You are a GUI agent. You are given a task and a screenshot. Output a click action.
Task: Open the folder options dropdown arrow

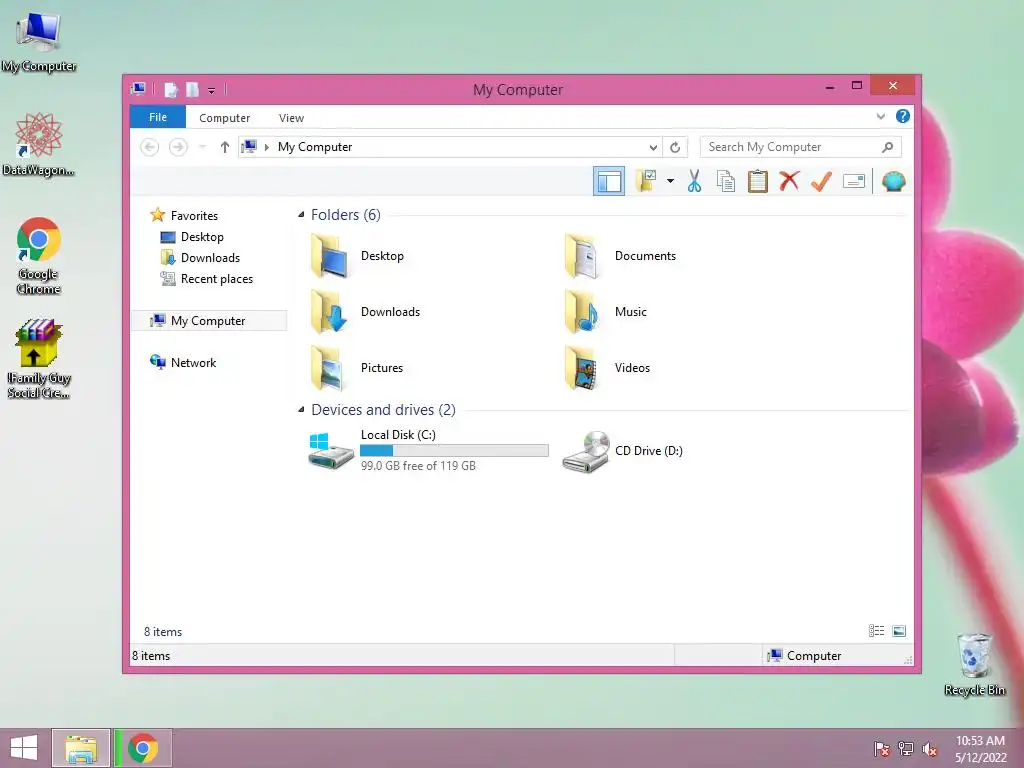670,181
